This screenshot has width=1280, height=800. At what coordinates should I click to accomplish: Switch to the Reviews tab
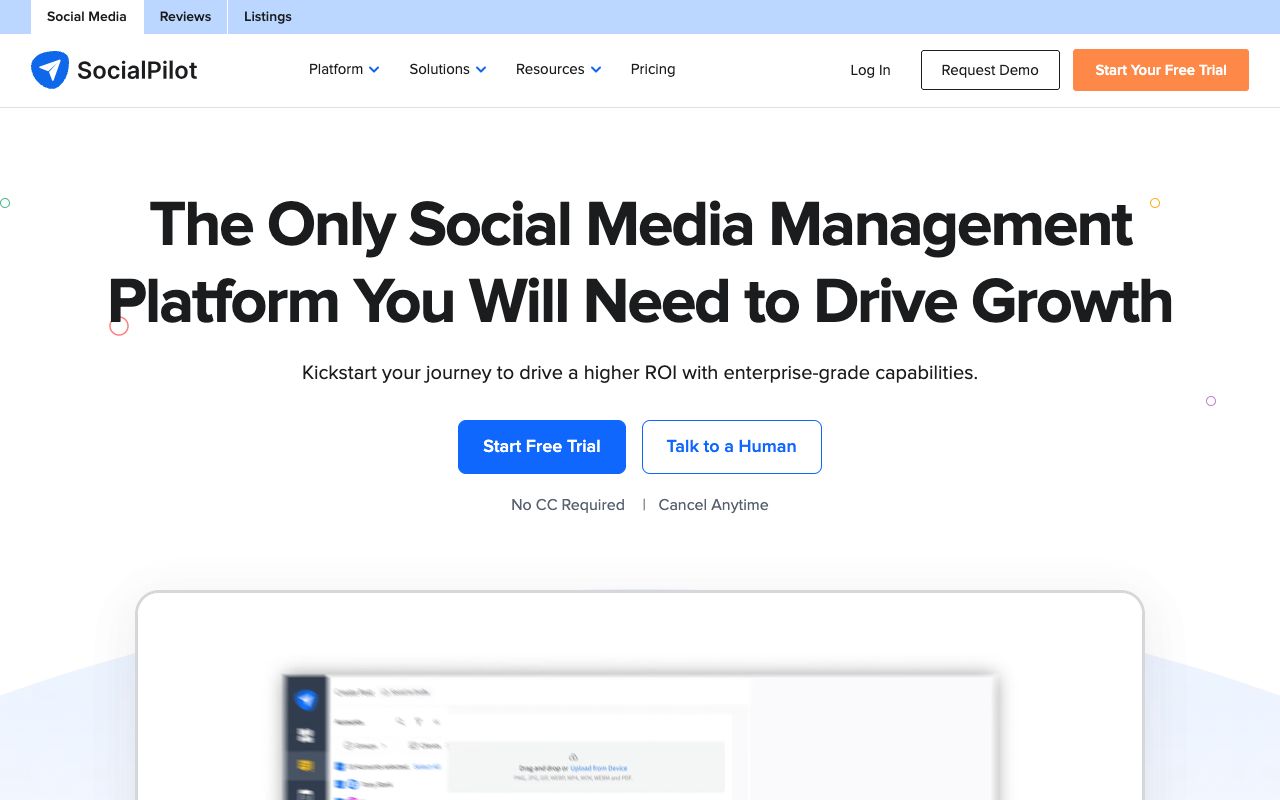(x=185, y=17)
